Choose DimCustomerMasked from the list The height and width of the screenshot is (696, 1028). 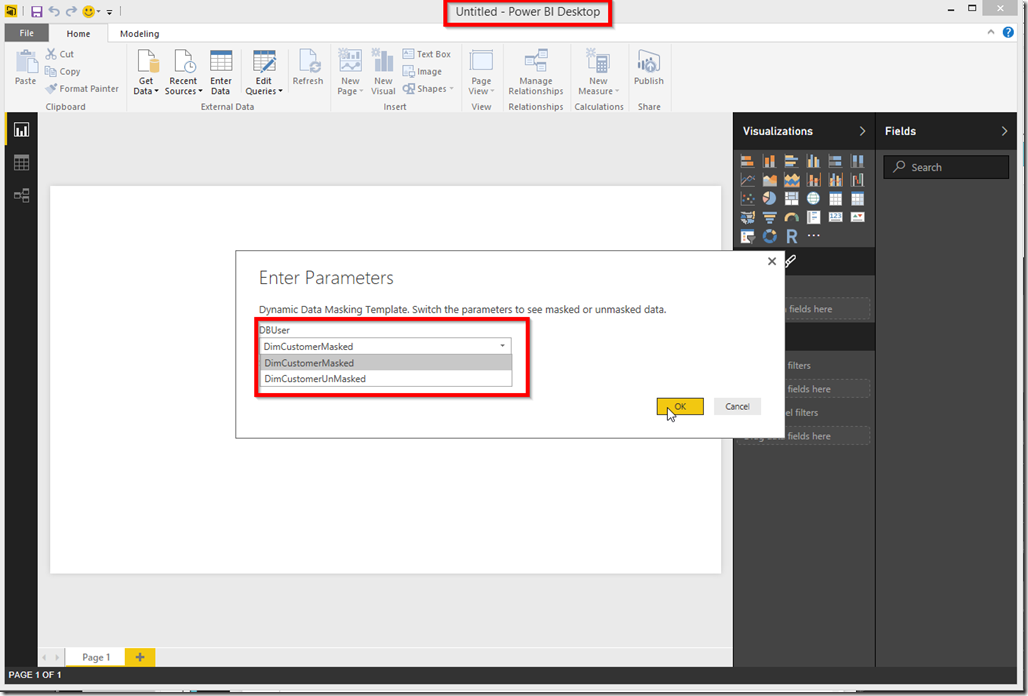click(386, 362)
